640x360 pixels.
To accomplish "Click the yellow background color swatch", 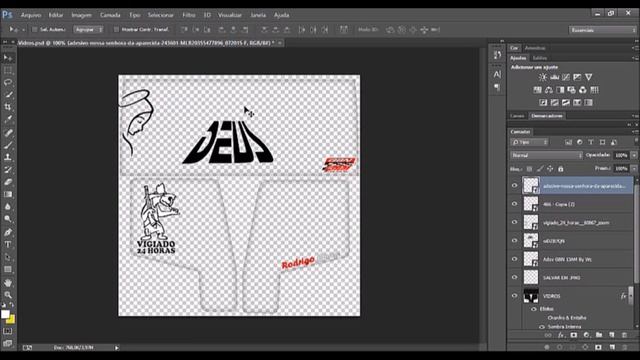I will click(x=11, y=320).
